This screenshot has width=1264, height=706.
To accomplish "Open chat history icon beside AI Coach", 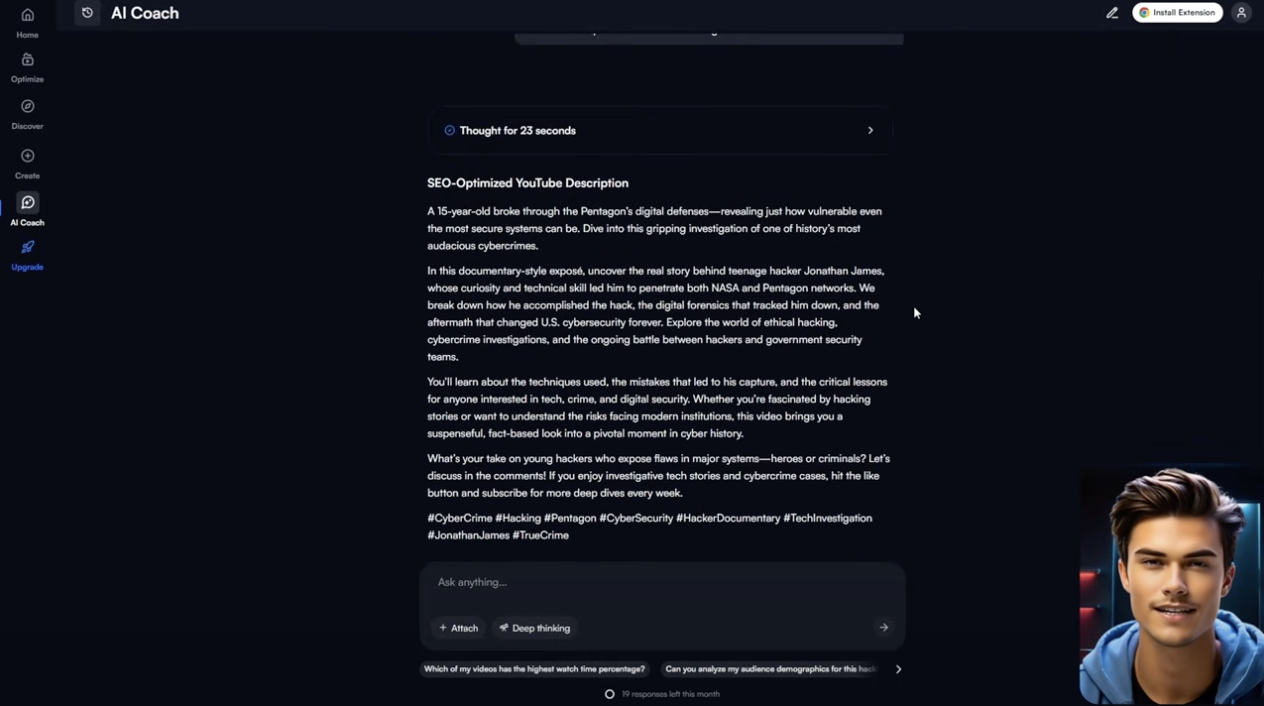I will click(87, 13).
